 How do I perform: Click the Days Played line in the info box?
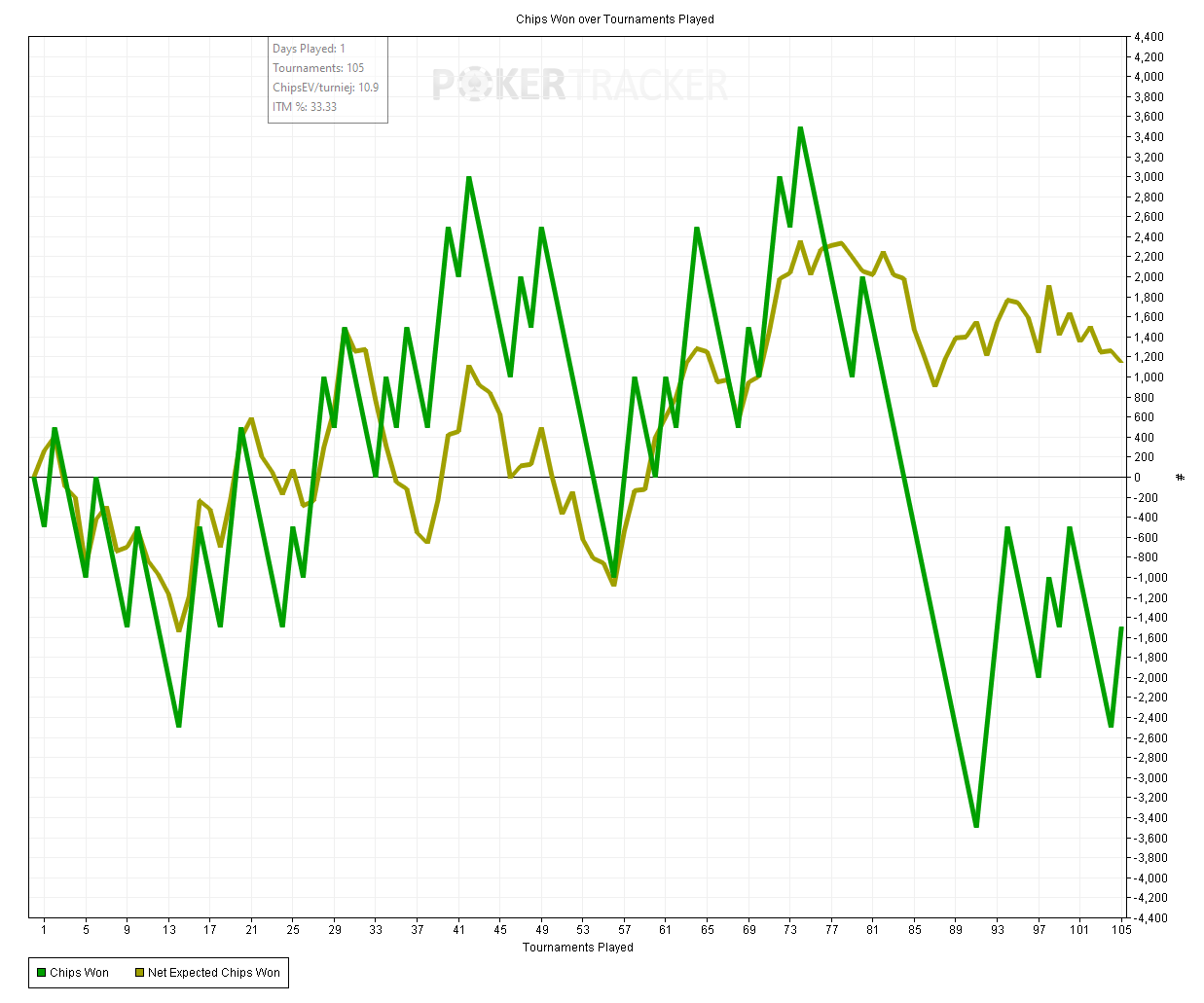309,49
